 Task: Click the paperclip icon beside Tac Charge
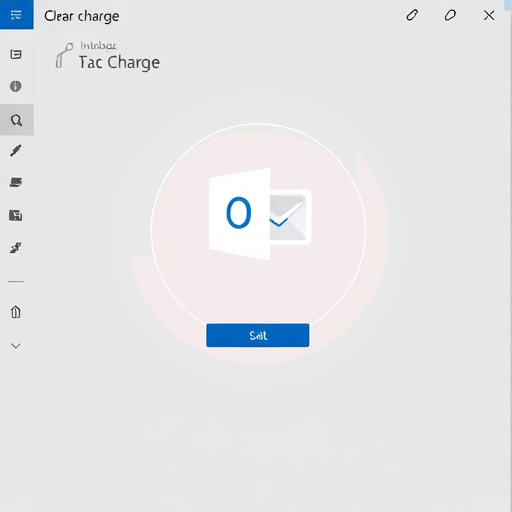(x=64, y=55)
